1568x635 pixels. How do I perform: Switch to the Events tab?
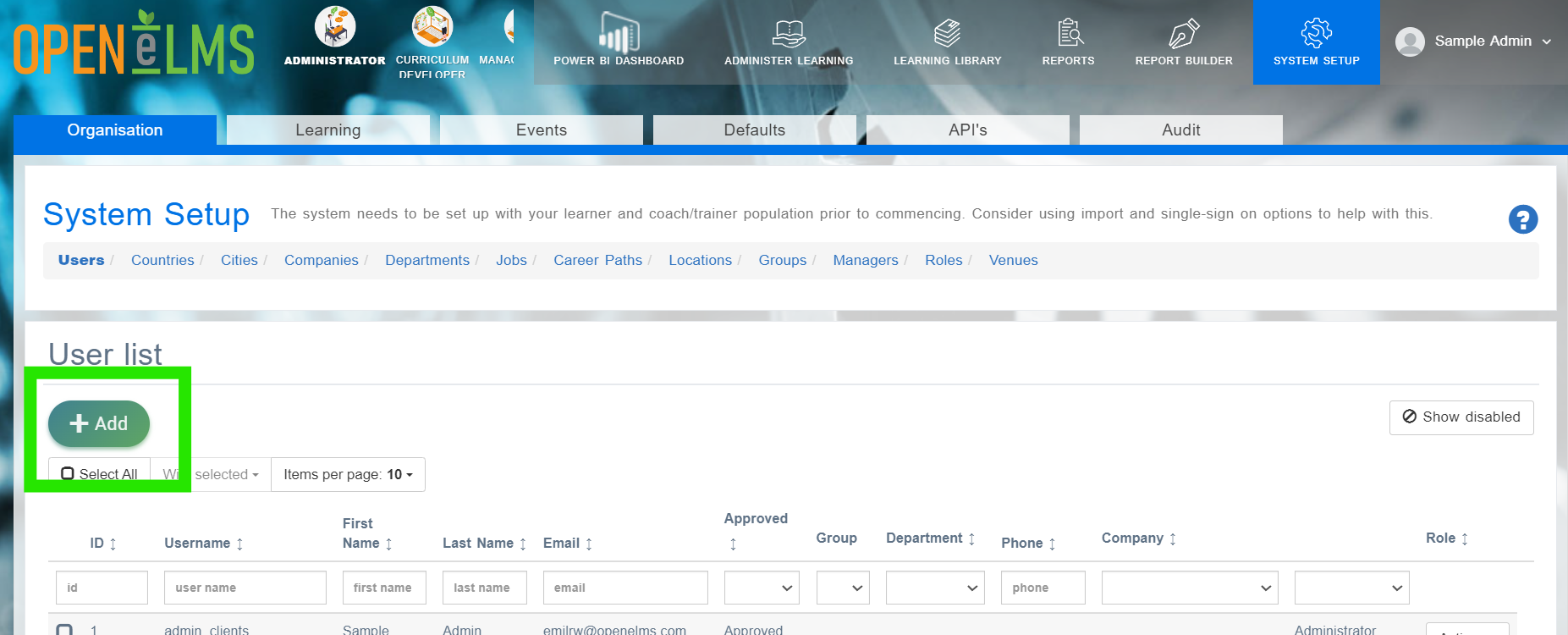click(542, 130)
